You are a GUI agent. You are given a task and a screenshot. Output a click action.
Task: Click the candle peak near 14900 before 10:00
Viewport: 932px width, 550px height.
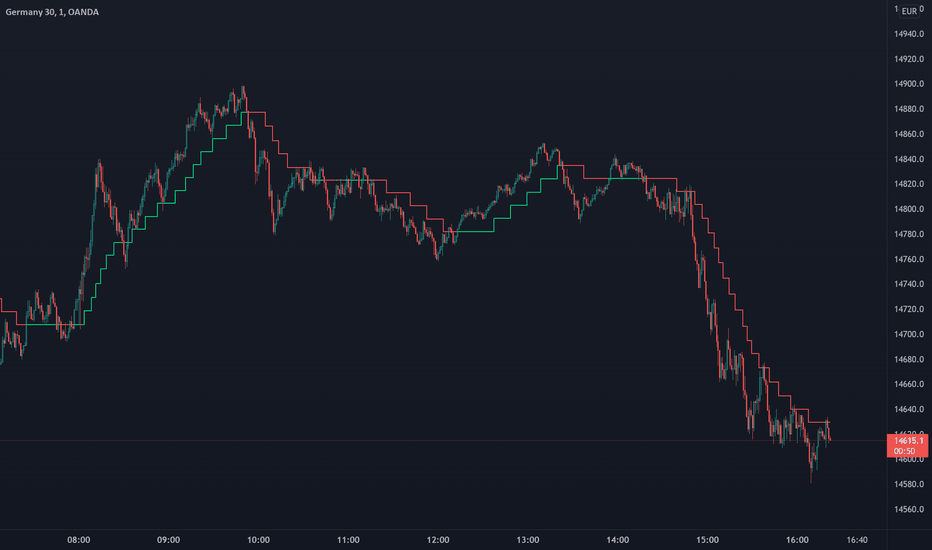[x=243, y=88]
